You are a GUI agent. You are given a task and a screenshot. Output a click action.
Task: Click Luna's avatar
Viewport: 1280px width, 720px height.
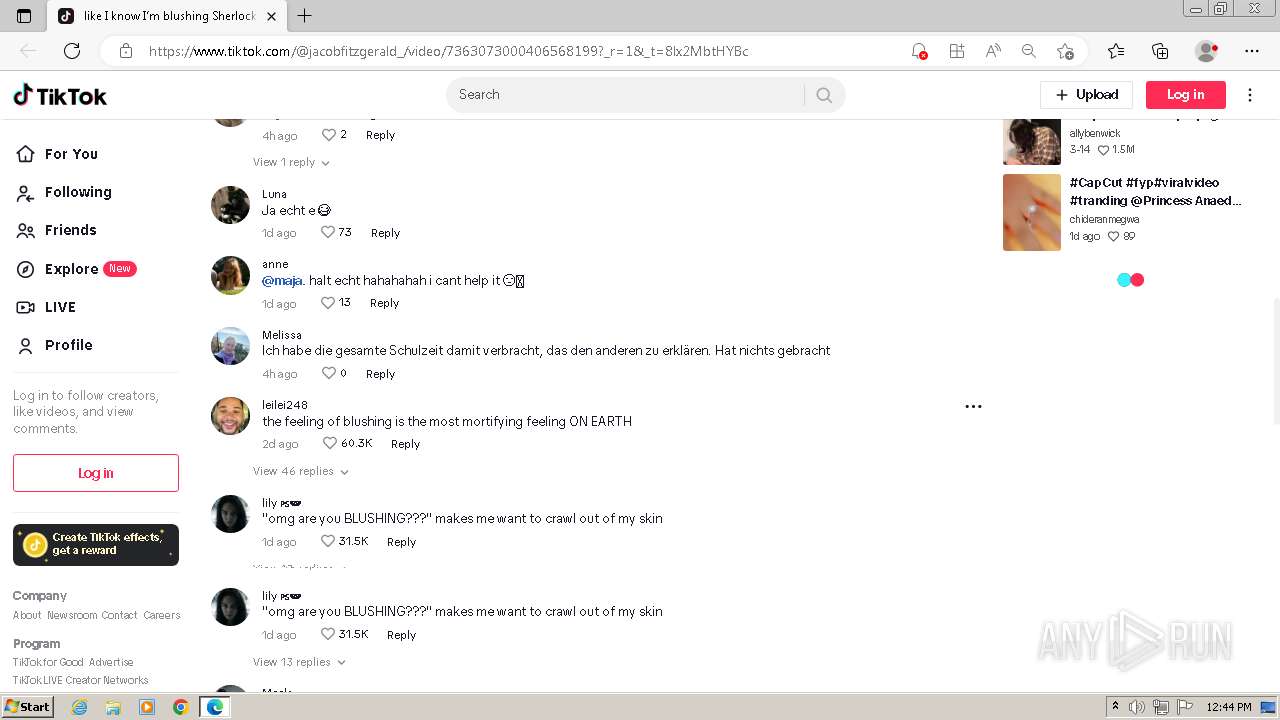[230, 205]
